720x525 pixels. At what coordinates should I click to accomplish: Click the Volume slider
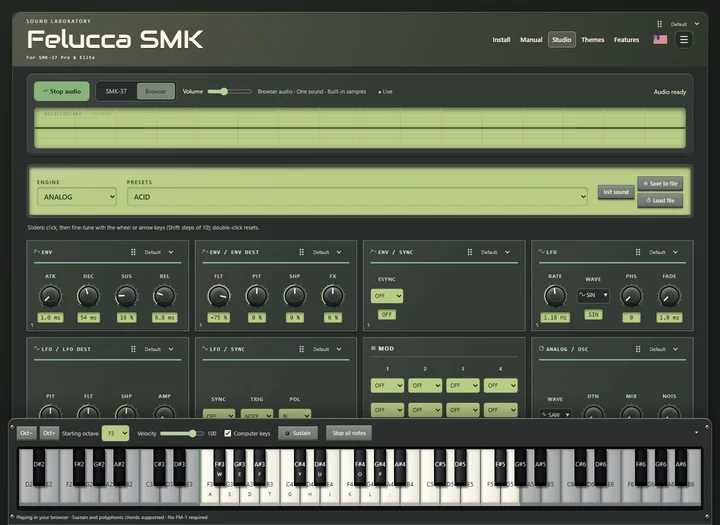click(229, 91)
